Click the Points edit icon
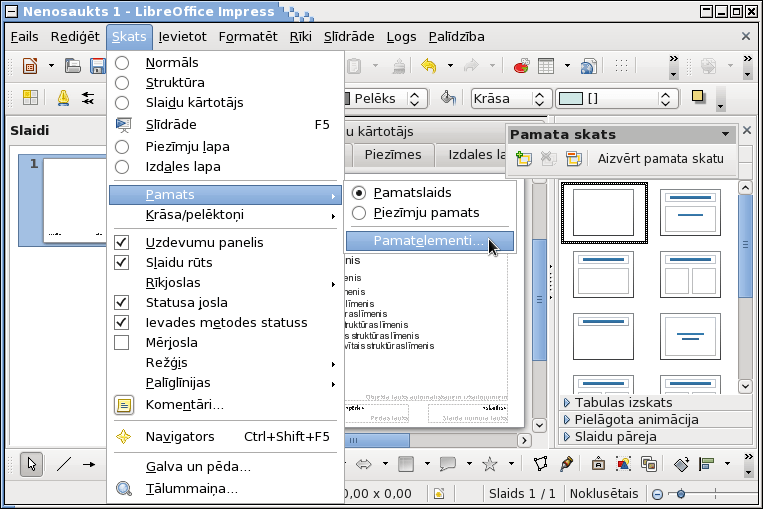 pyautogui.click(x=541, y=464)
